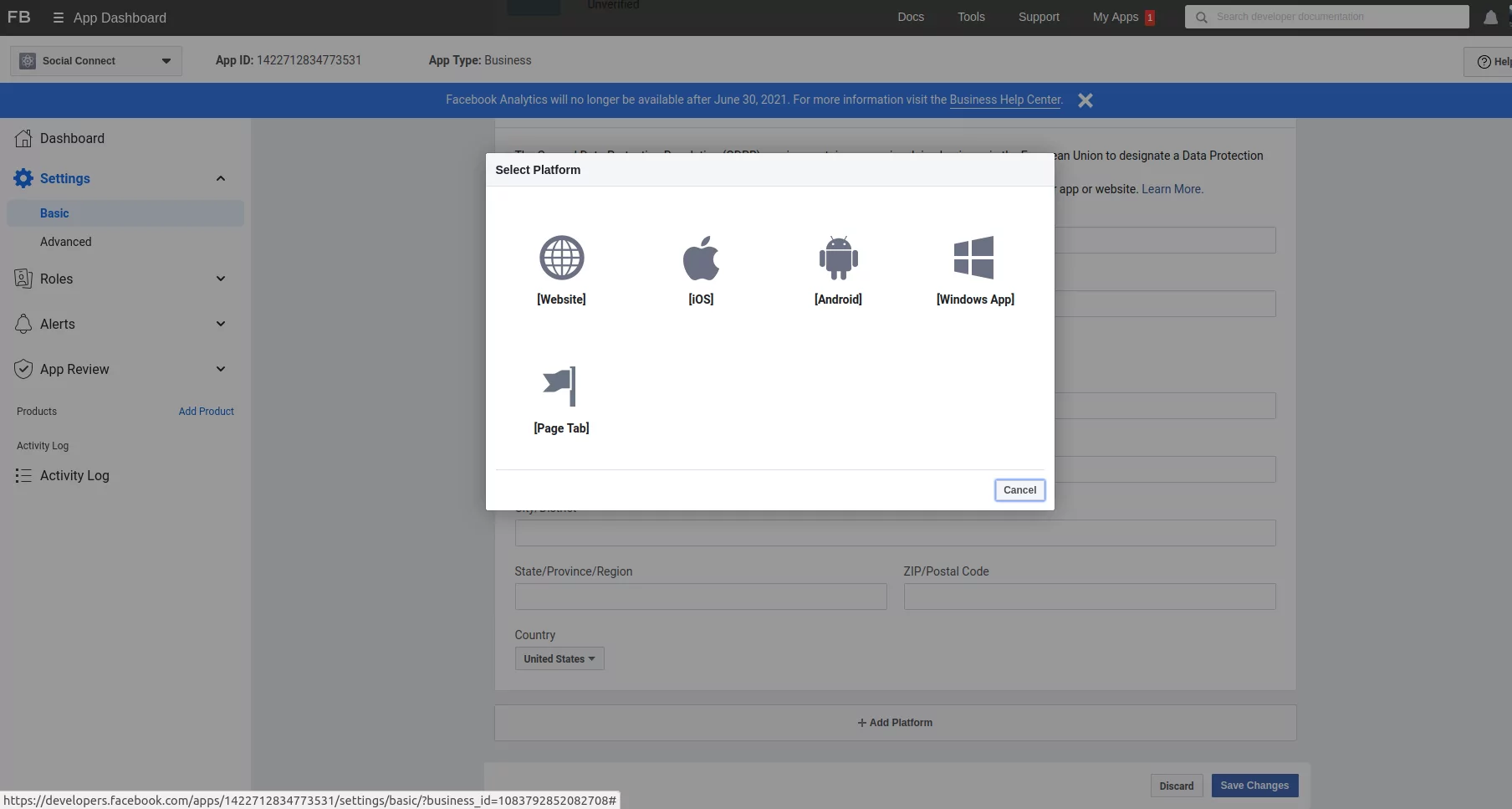Select the Website platform globe icon

561,258
